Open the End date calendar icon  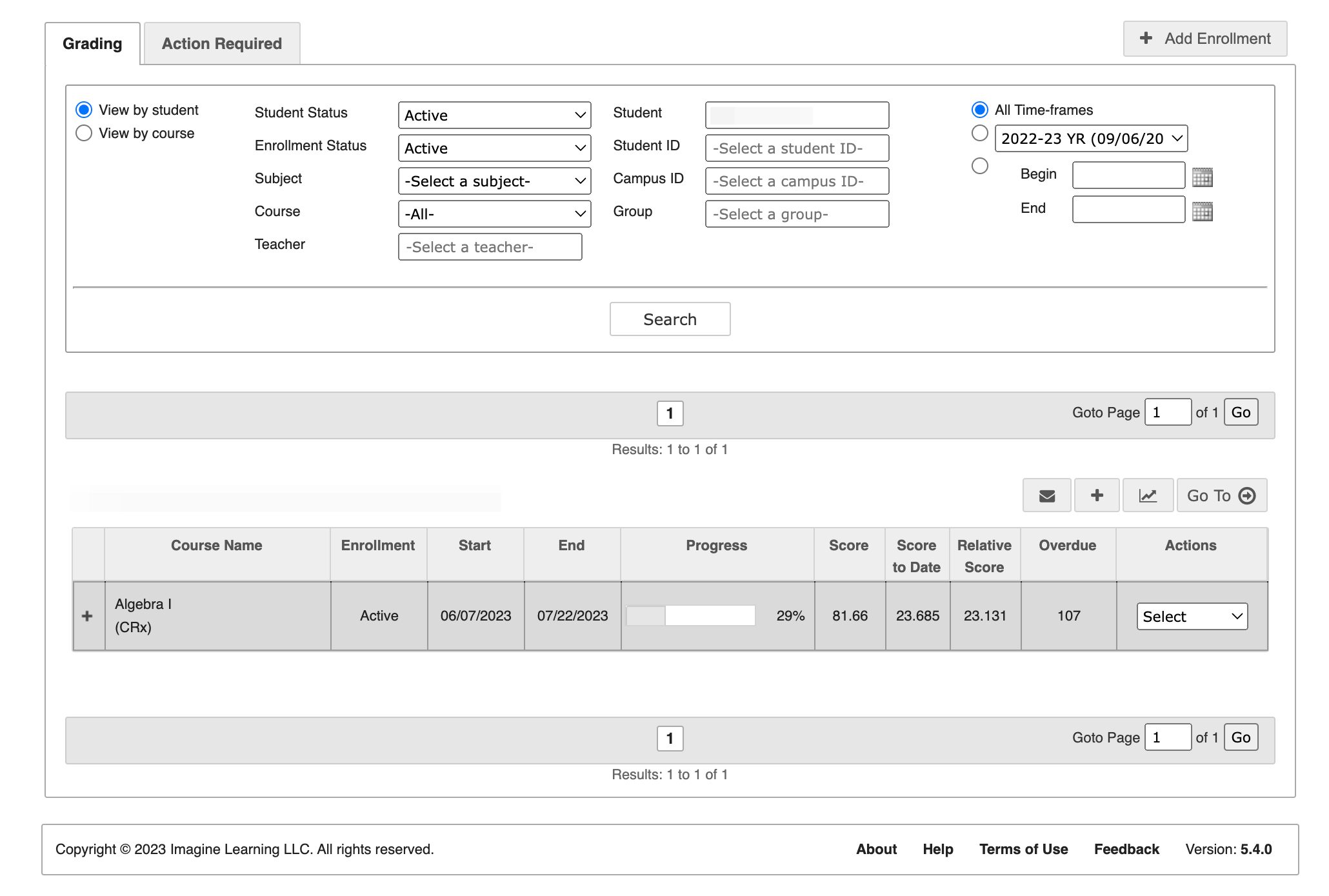pos(1202,211)
